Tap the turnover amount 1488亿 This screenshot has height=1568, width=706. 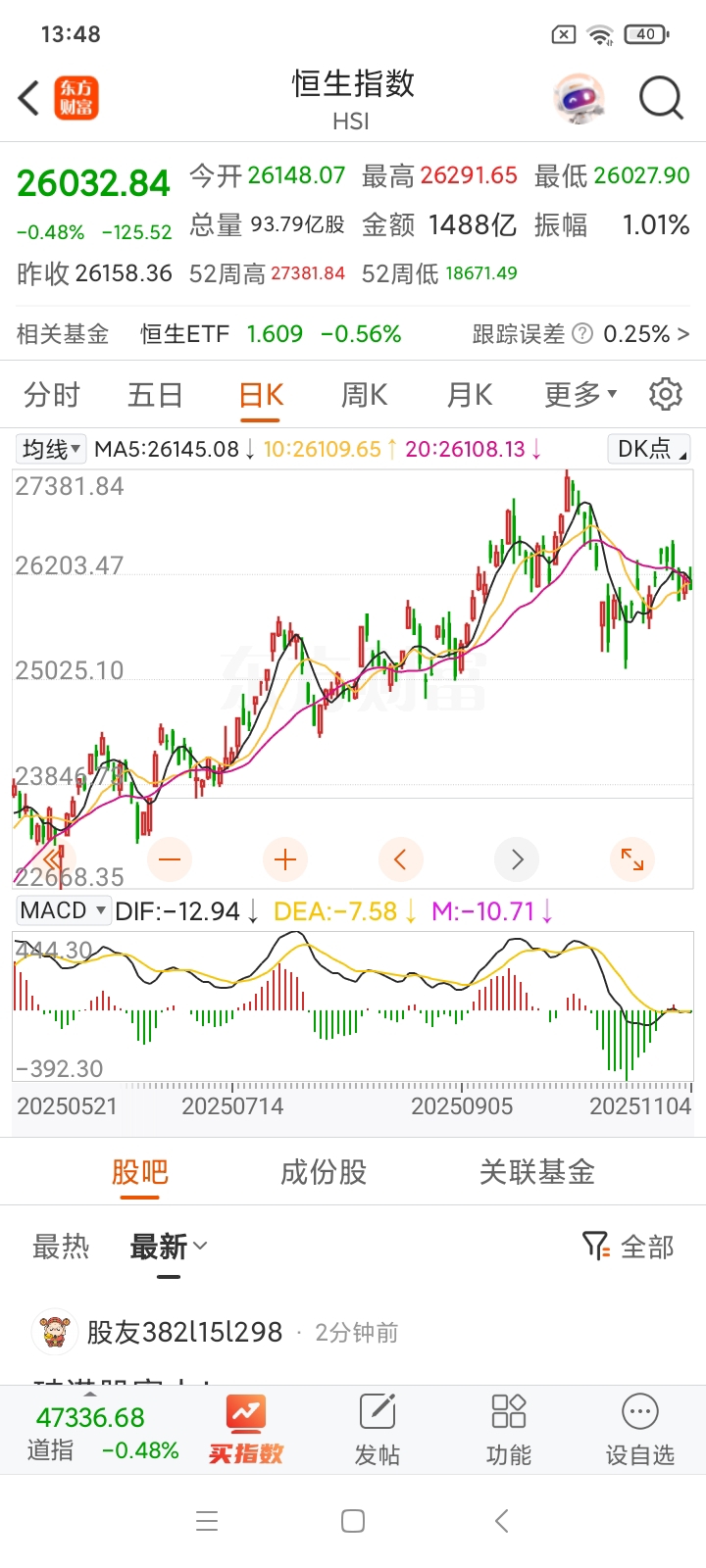[x=473, y=225]
